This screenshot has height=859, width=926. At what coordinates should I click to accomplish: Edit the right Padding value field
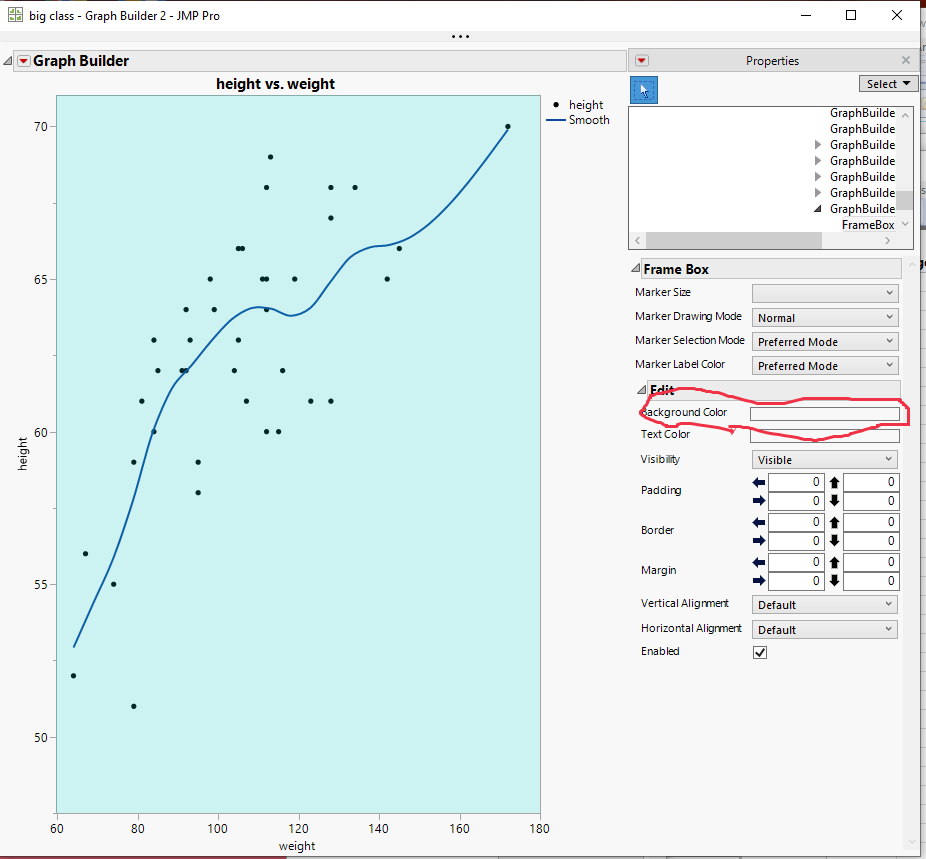(x=795, y=501)
